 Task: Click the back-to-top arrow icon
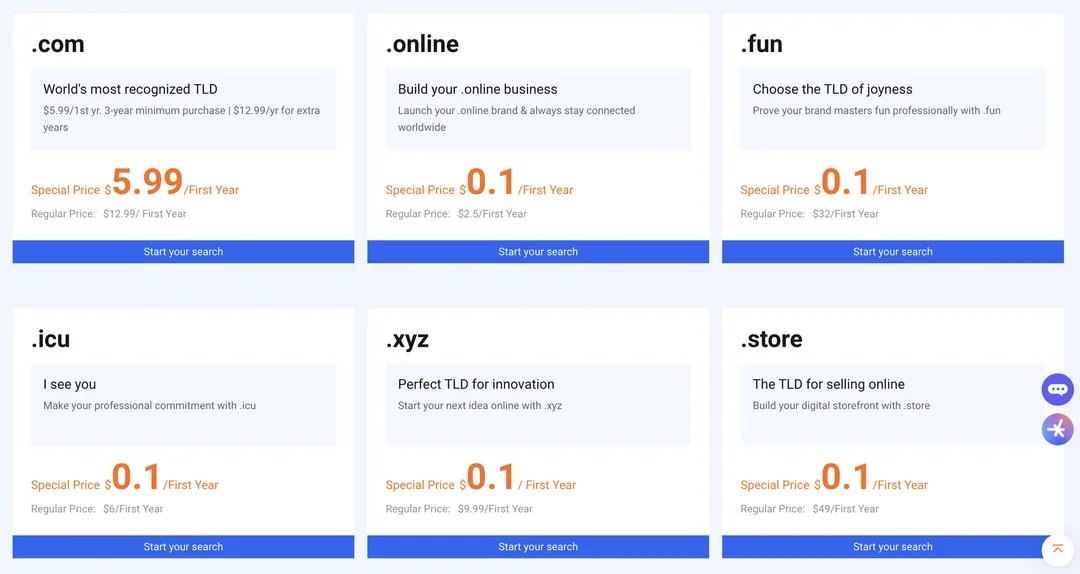click(x=1057, y=549)
